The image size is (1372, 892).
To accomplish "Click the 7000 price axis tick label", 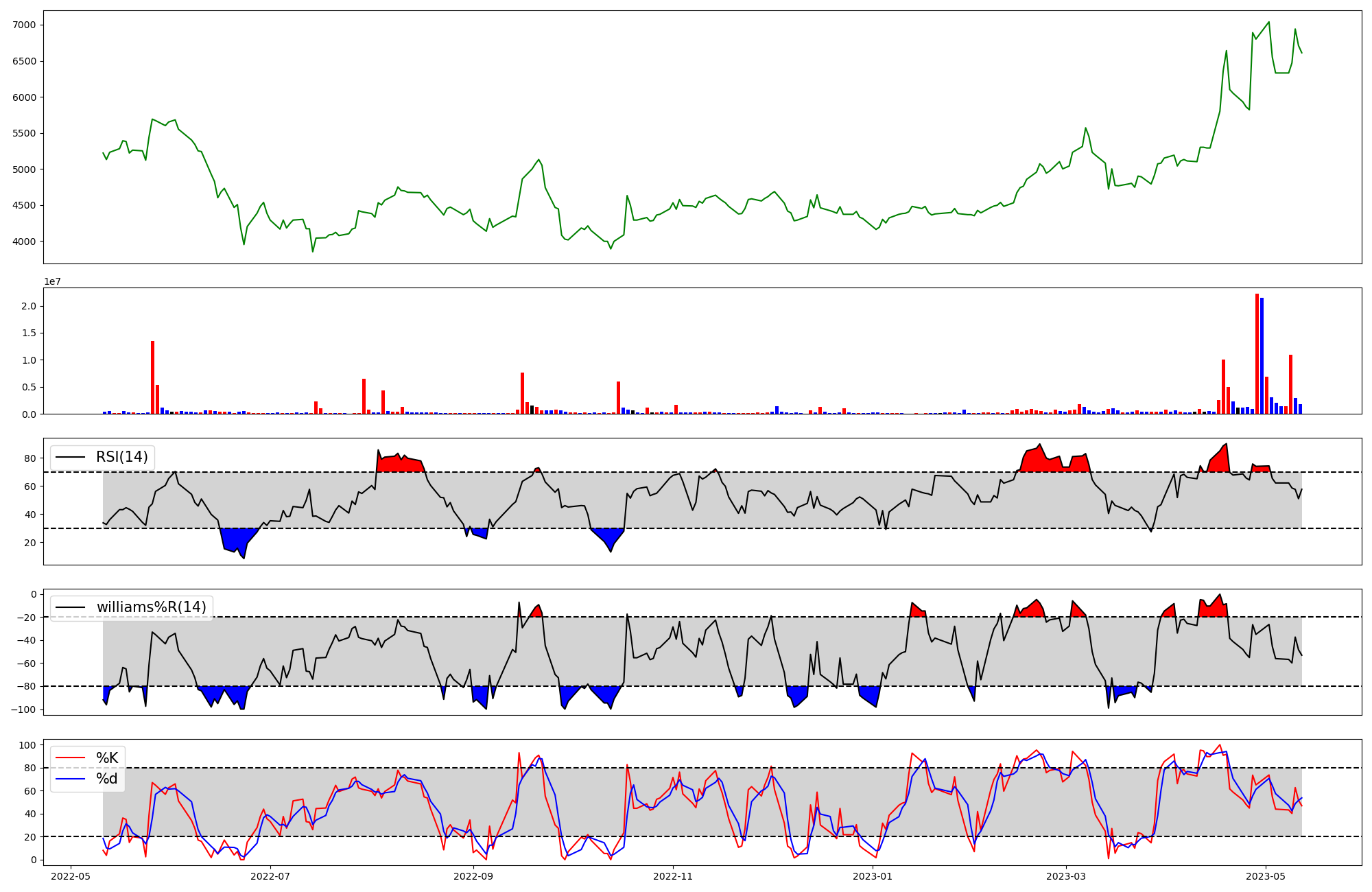I will (25, 25).
